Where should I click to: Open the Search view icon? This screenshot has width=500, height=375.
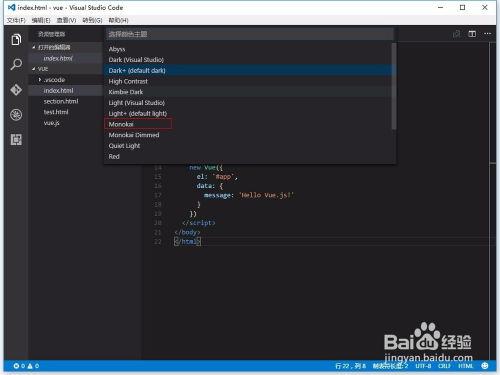16,64
